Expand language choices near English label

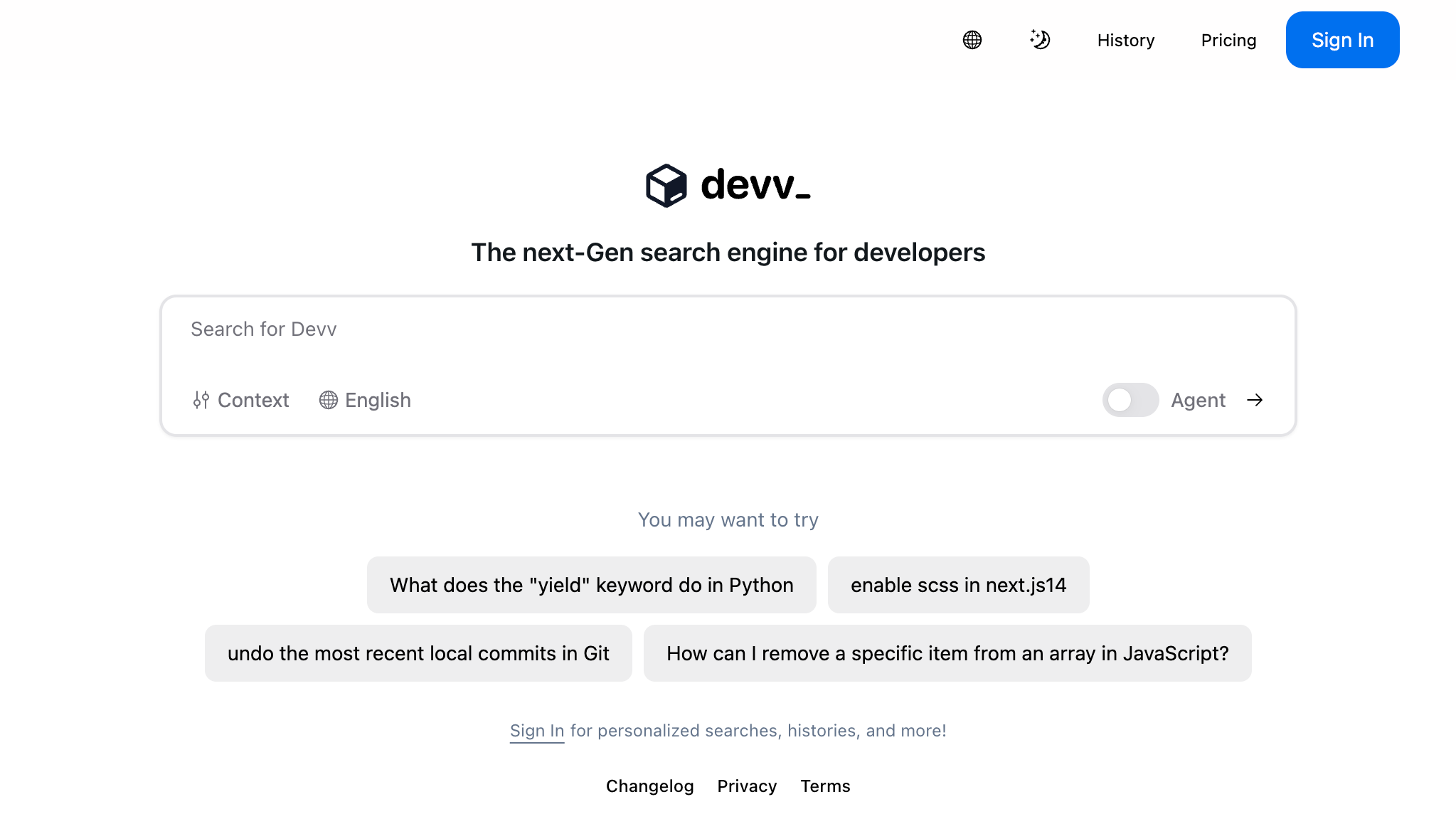[x=364, y=400]
